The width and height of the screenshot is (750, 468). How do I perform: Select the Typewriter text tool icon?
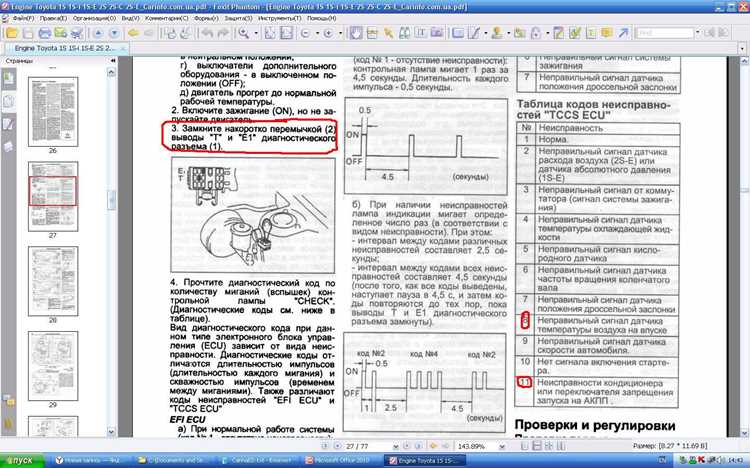(x=421, y=33)
